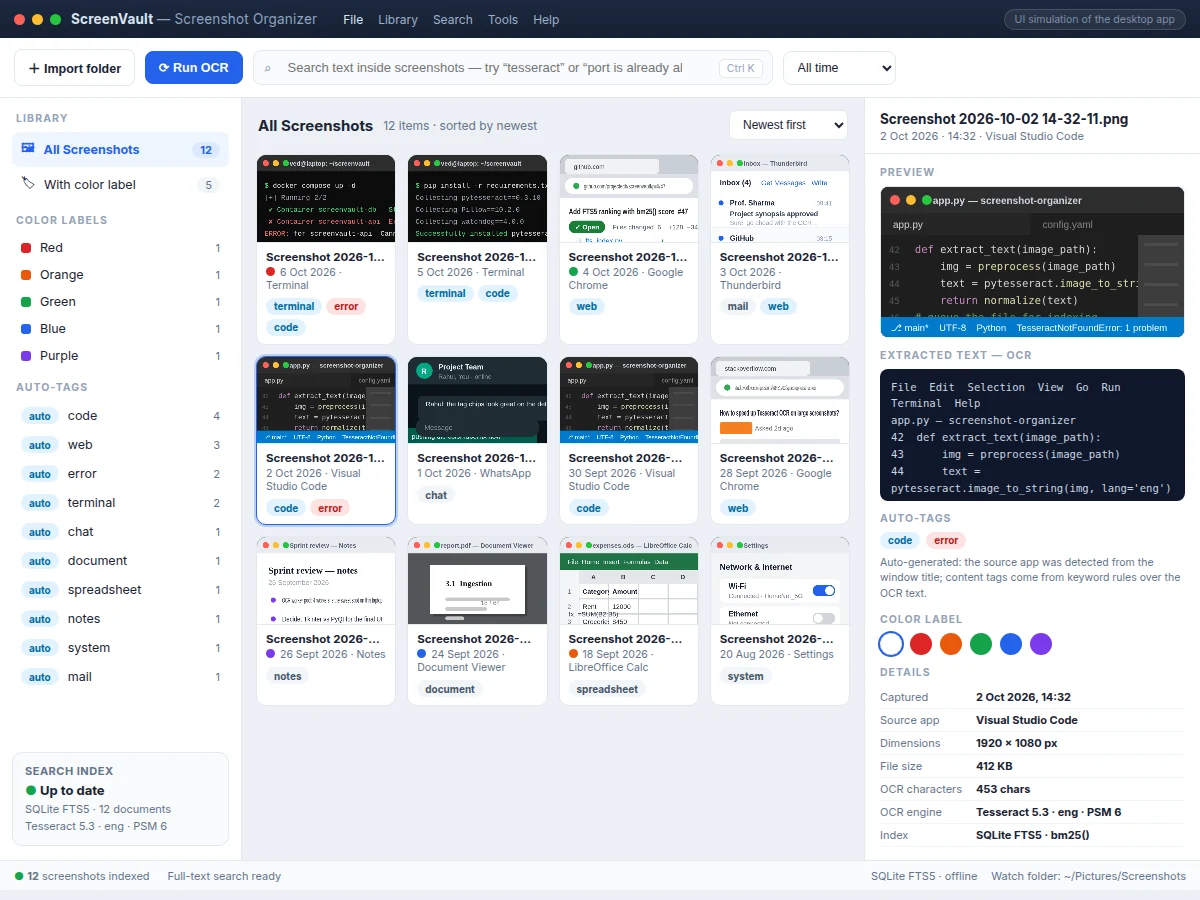
Task: Click the extracted OCR text box
Action: coord(1032,435)
